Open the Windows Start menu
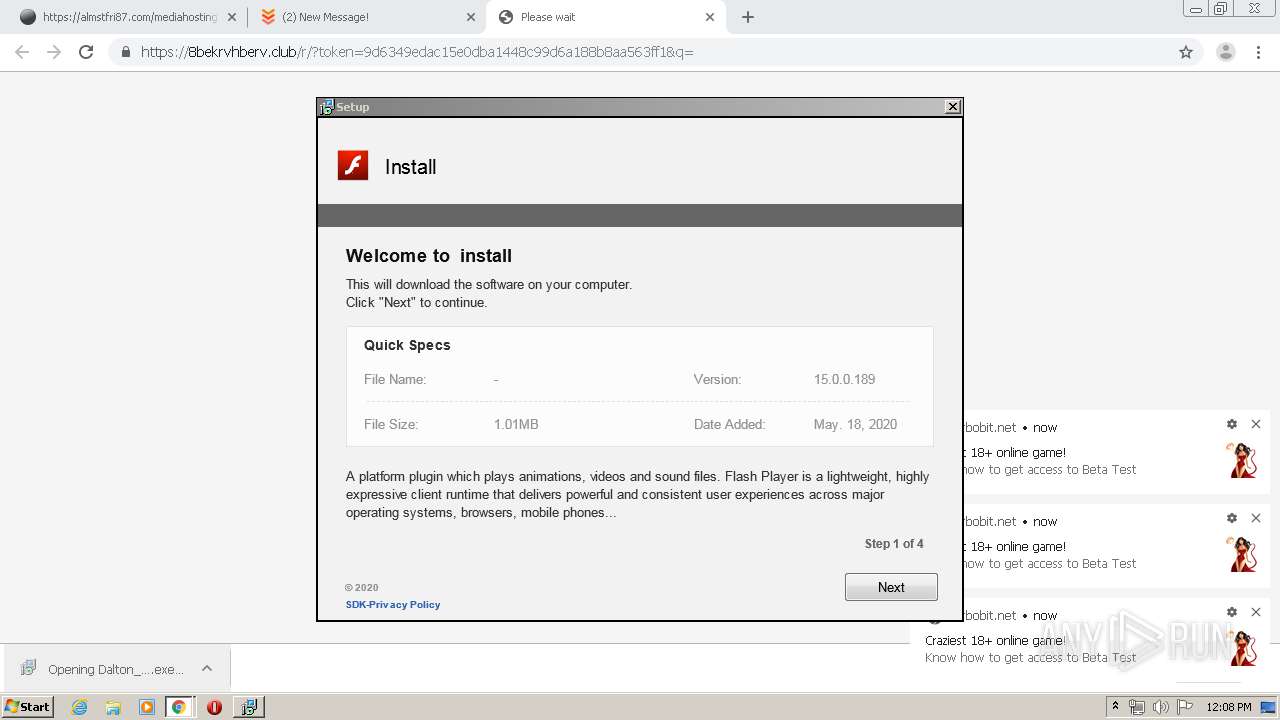 point(27,706)
